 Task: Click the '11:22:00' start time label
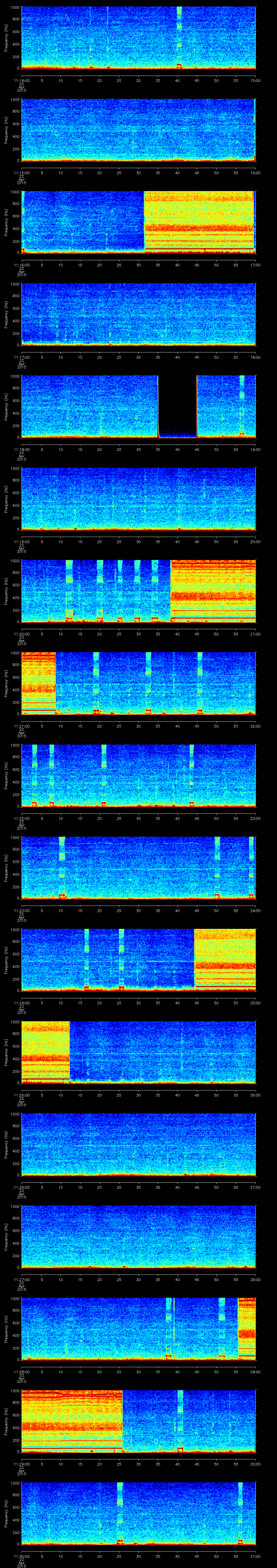21,818
